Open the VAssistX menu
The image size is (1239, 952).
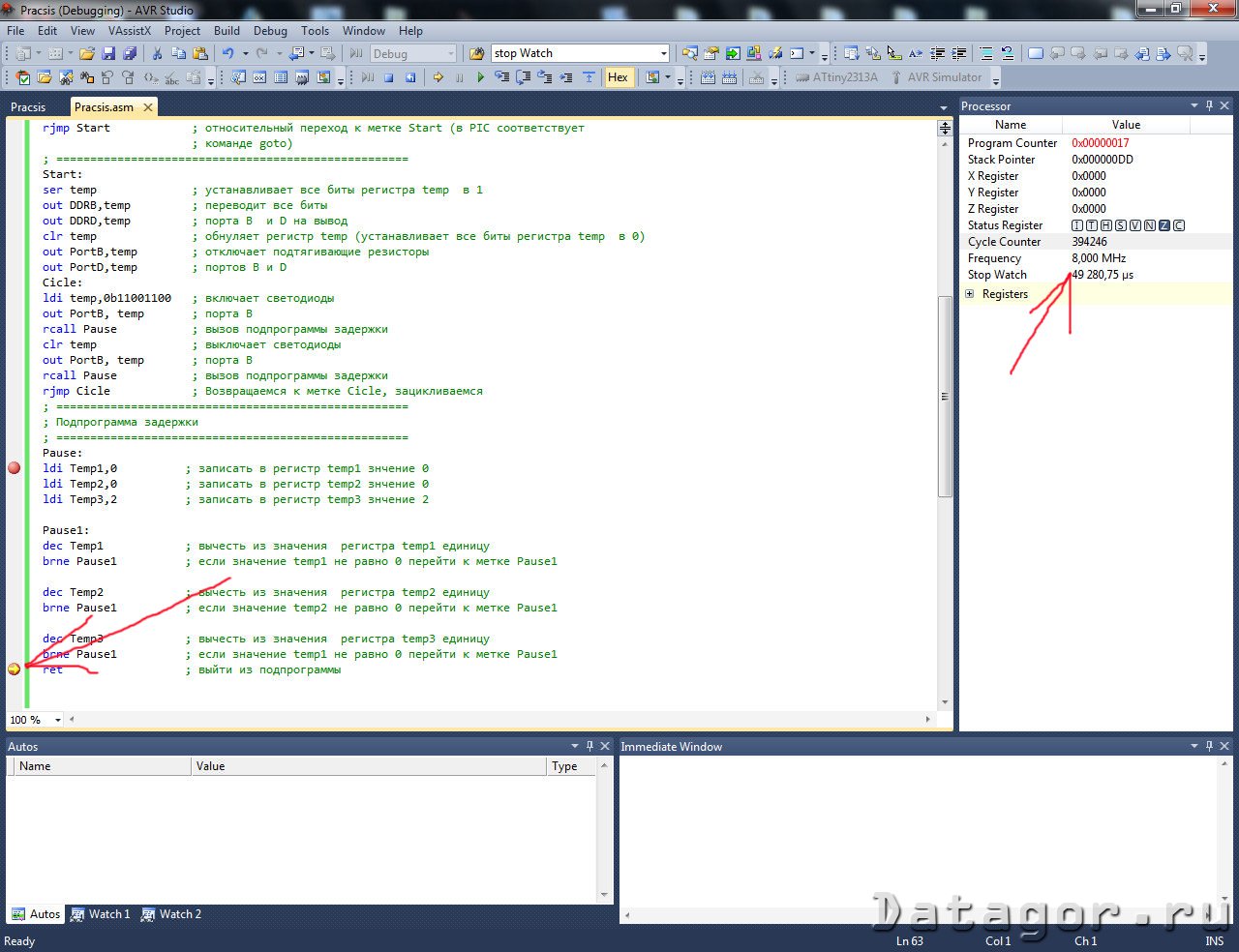[130, 31]
